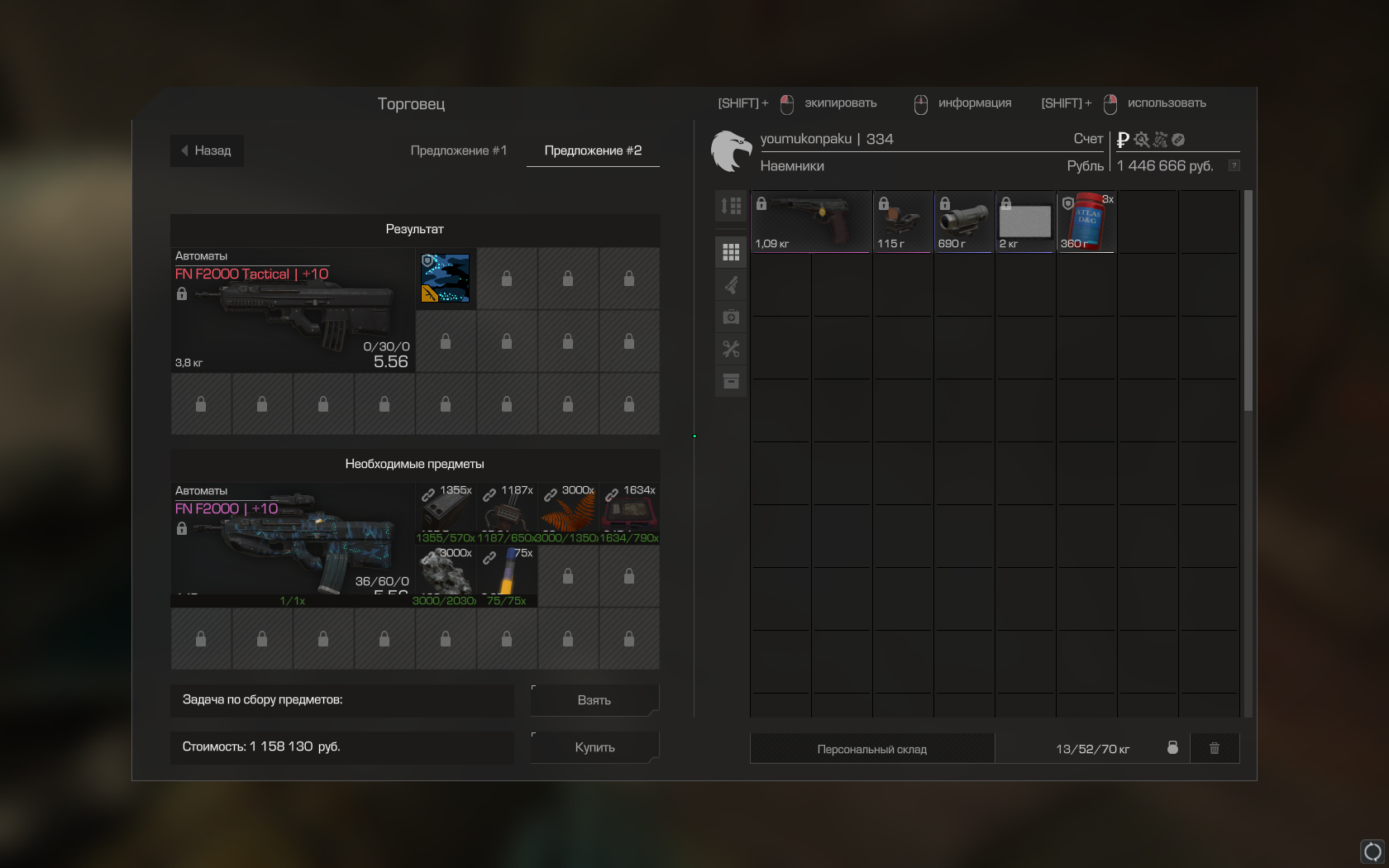This screenshot has height=868, width=1389.
Task: Click the Рубль currency label
Action: (x=1086, y=165)
